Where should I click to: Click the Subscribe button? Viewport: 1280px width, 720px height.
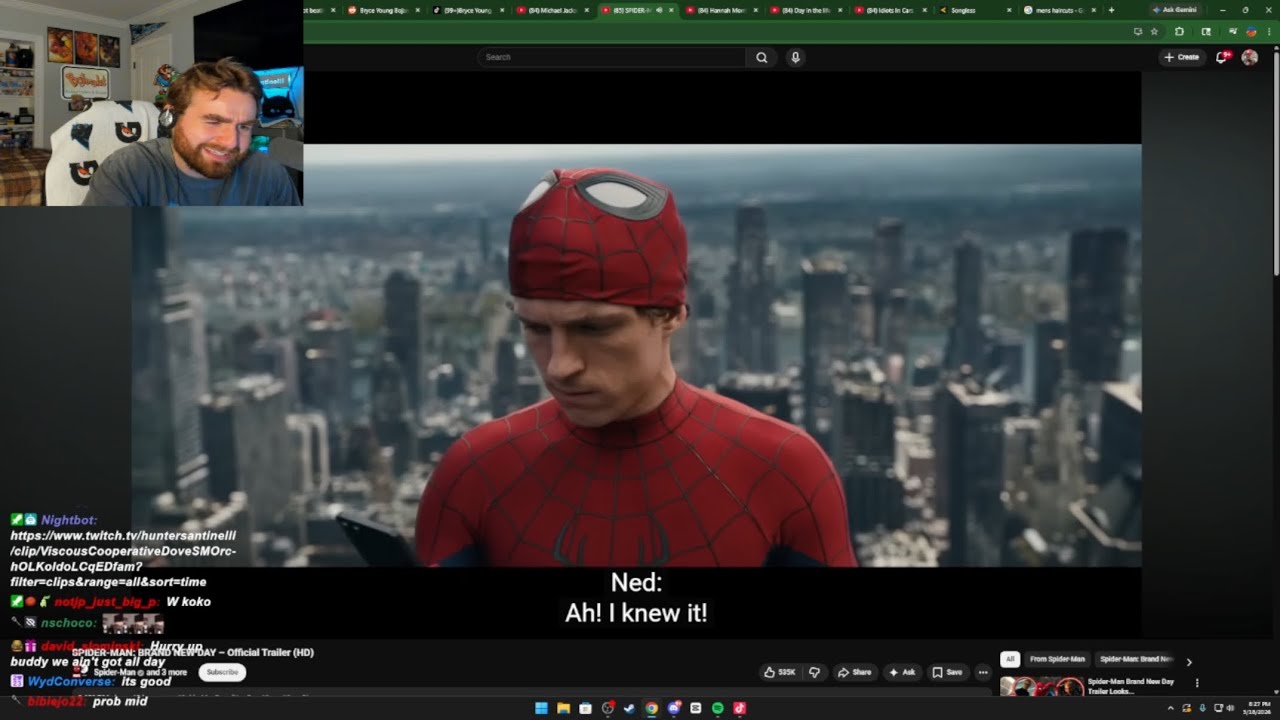pyautogui.click(x=222, y=672)
